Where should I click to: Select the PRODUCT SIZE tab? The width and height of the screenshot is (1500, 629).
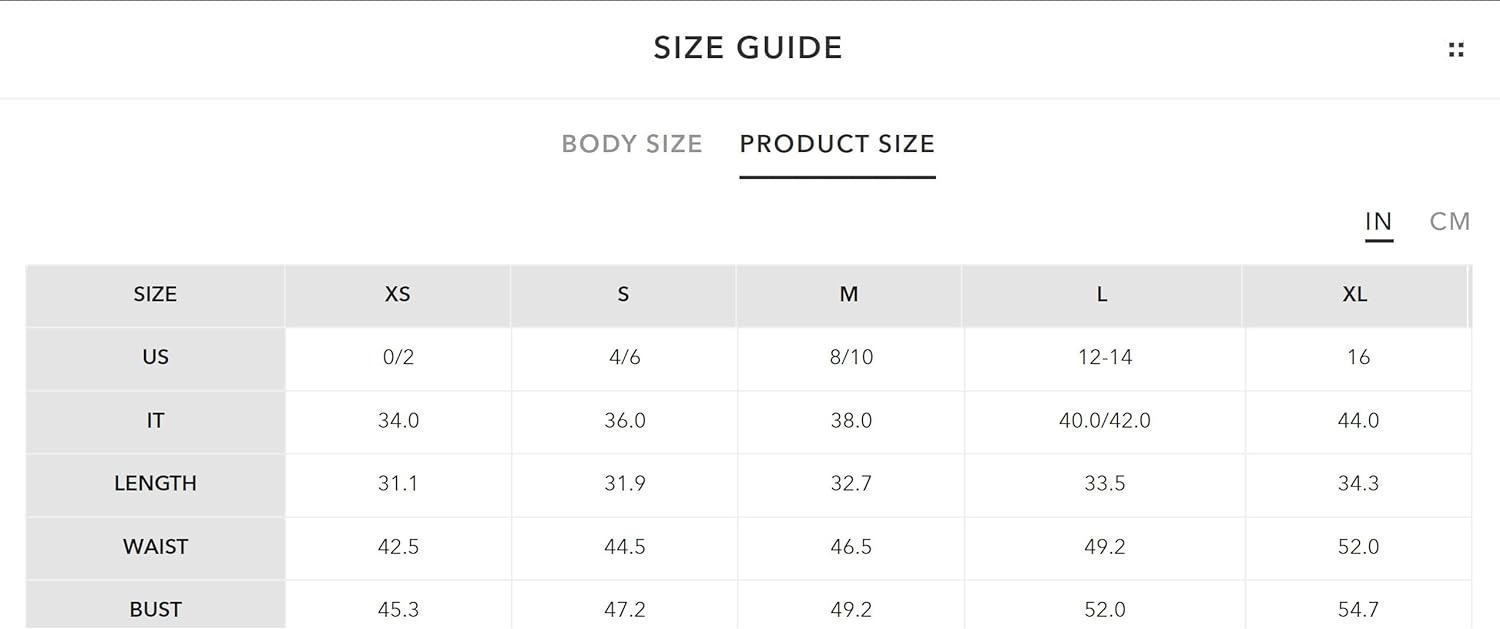[837, 144]
